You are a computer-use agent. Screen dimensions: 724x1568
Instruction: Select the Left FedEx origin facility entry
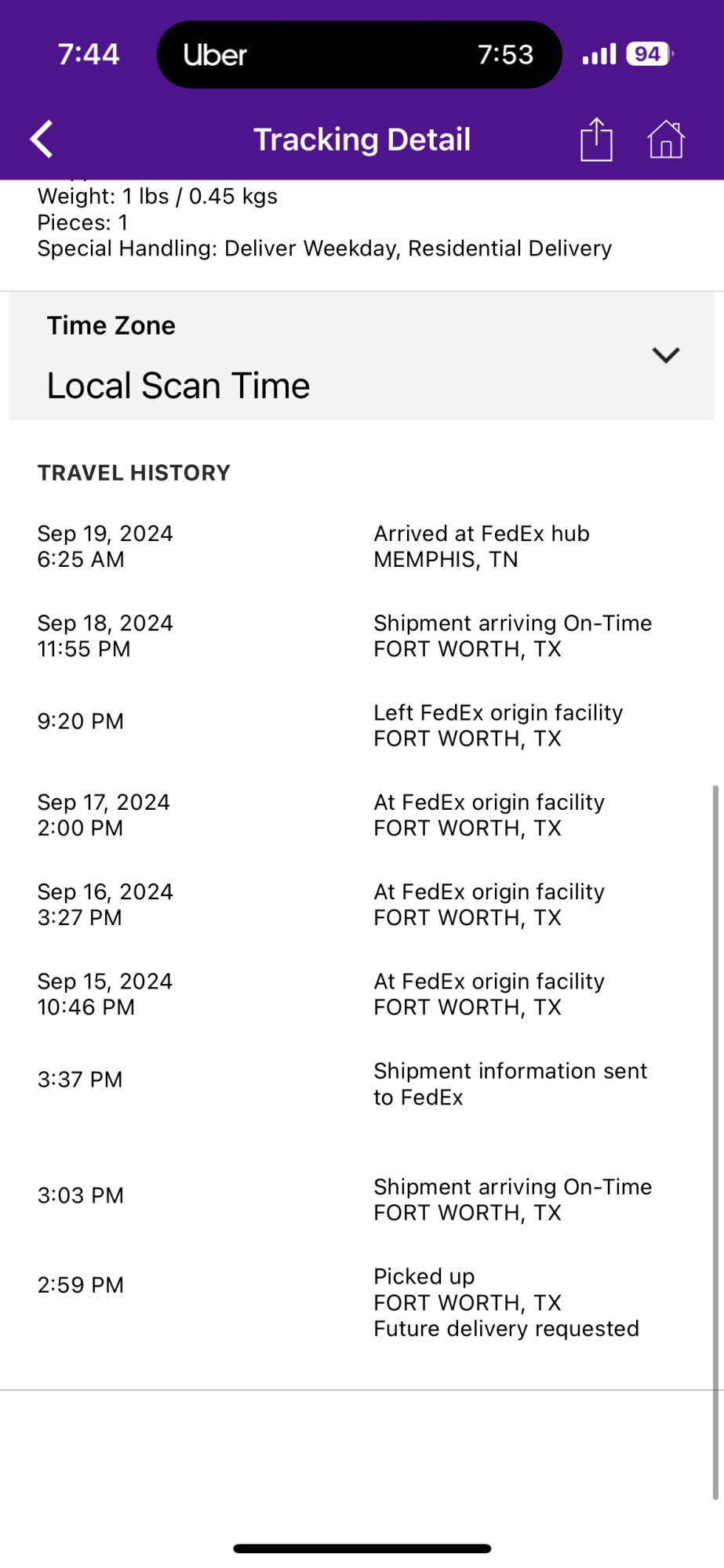pos(362,725)
